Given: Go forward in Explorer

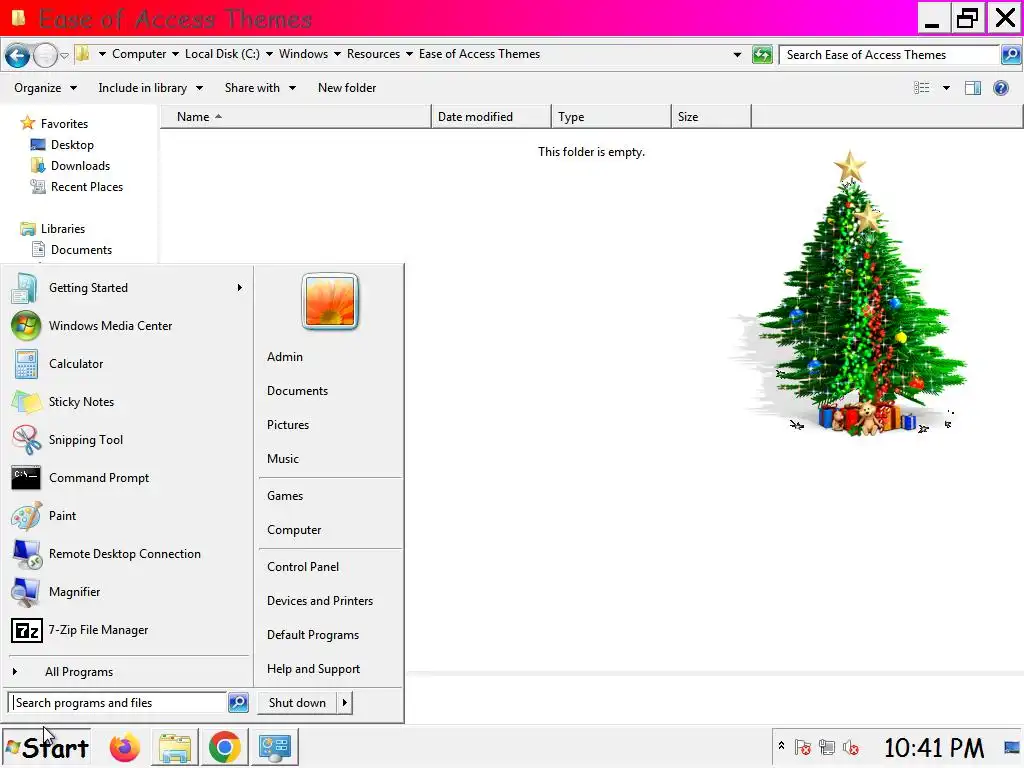Looking at the screenshot, I should (x=45, y=55).
